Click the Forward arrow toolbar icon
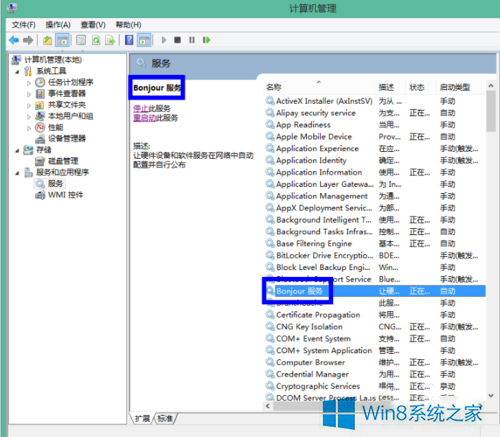500x437 pixels. (28, 40)
